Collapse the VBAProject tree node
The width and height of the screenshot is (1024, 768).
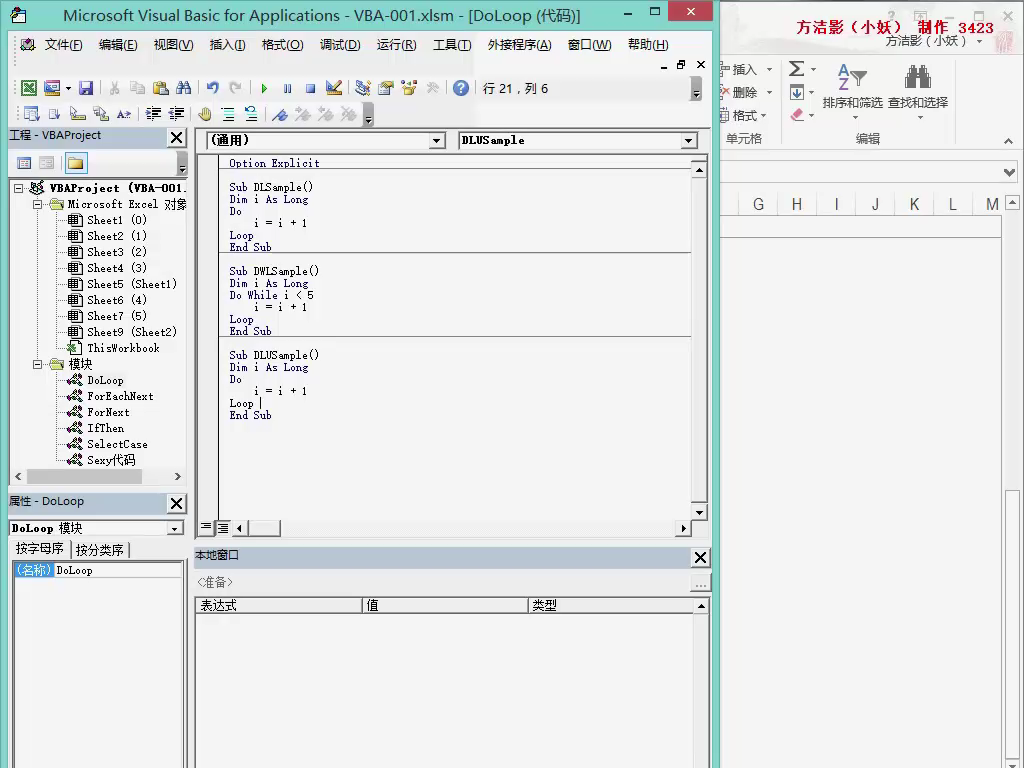pyautogui.click(x=19, y=188)
